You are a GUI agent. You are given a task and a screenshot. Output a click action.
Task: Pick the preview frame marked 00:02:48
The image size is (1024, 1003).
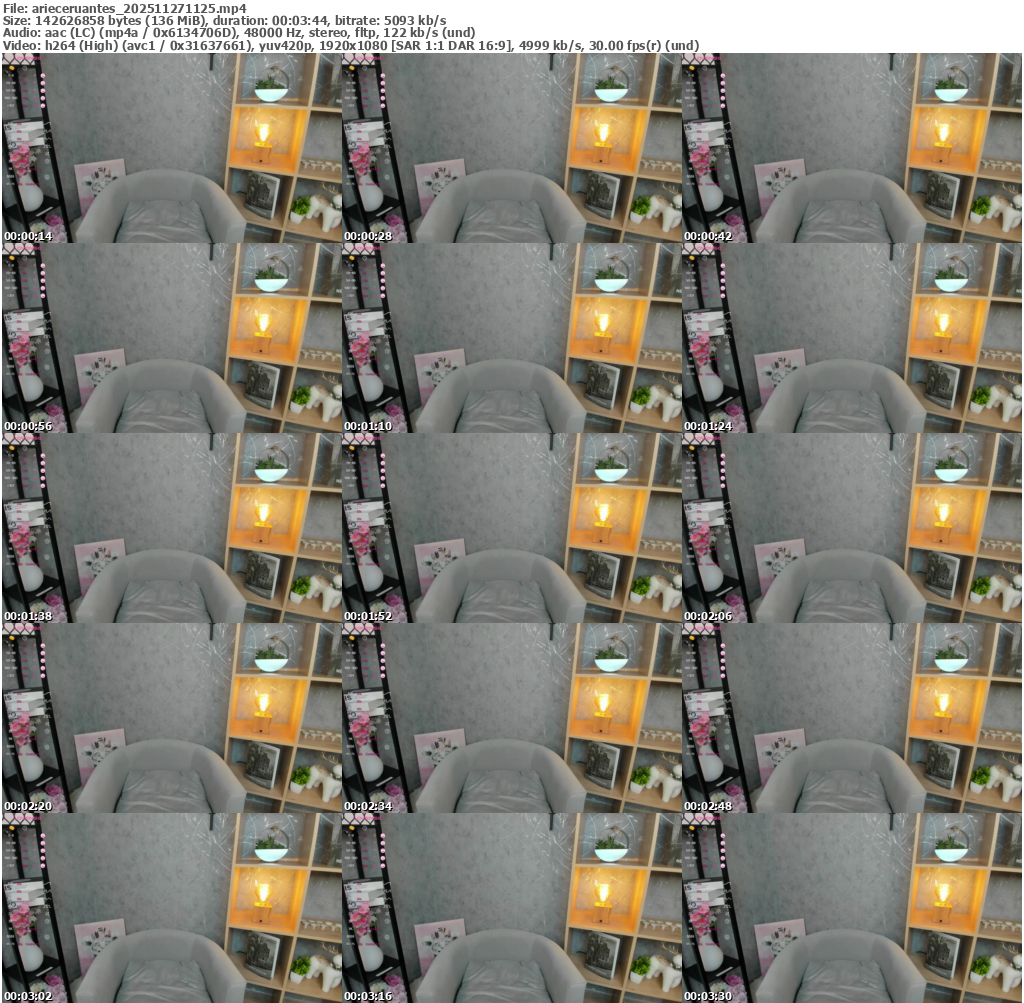[x=852, y=718]
